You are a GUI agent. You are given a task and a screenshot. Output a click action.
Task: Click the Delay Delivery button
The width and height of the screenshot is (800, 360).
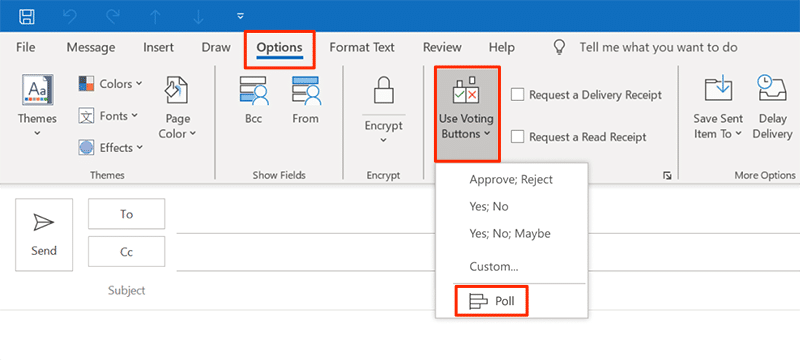(772, 108)
